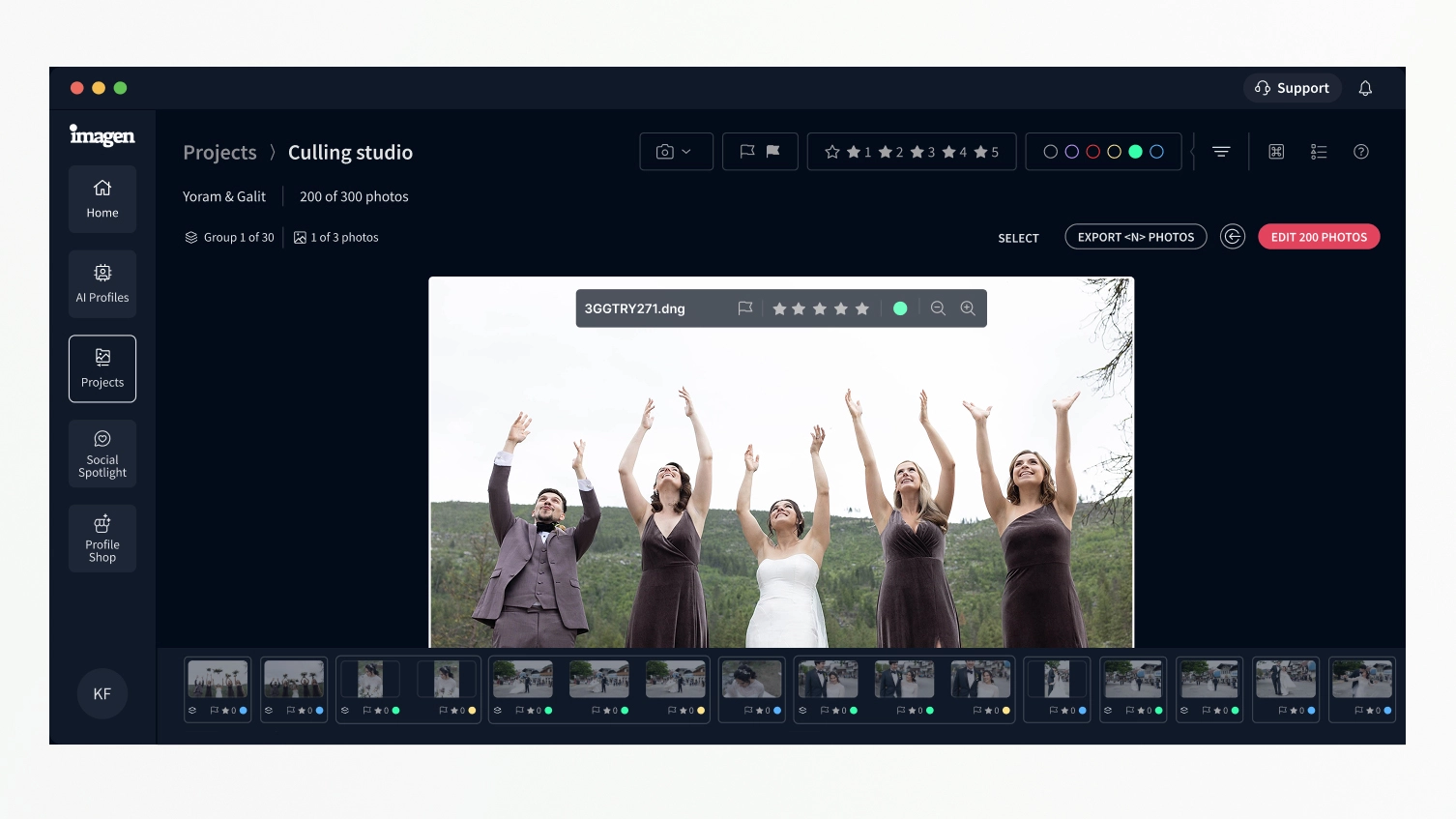1456x819 pixels.
Task: Contact Support from the title bar
Action: [1293, 88]
